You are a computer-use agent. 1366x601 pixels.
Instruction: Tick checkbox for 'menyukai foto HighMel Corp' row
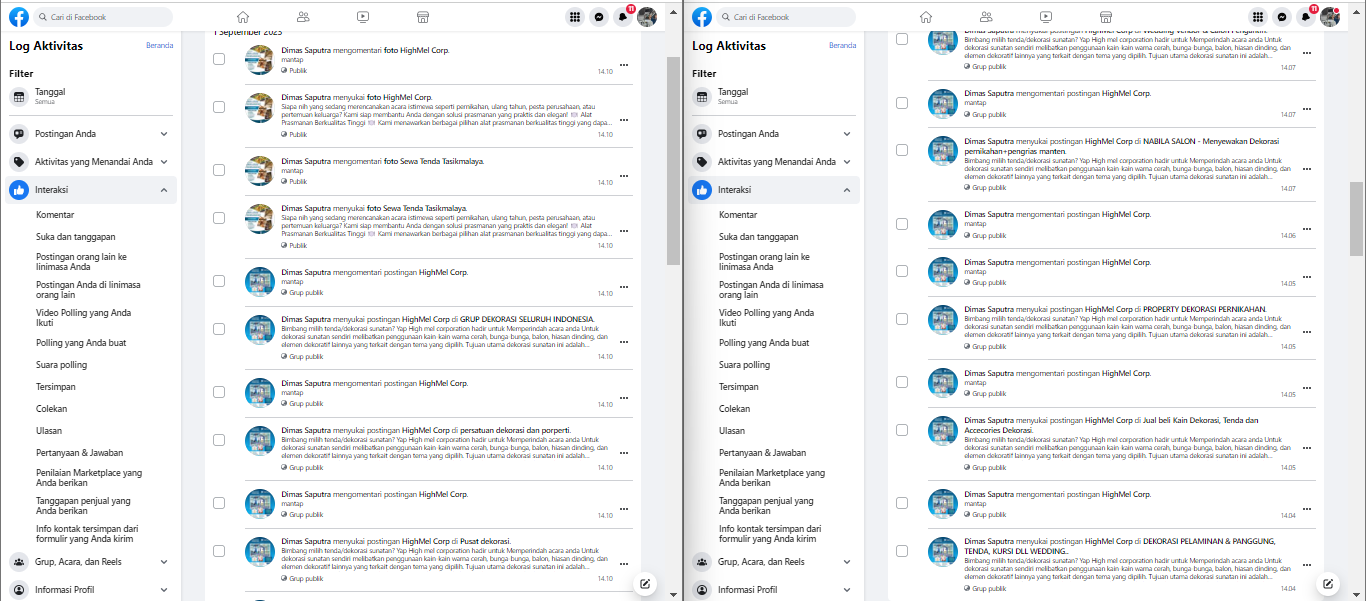pos(219,107)
